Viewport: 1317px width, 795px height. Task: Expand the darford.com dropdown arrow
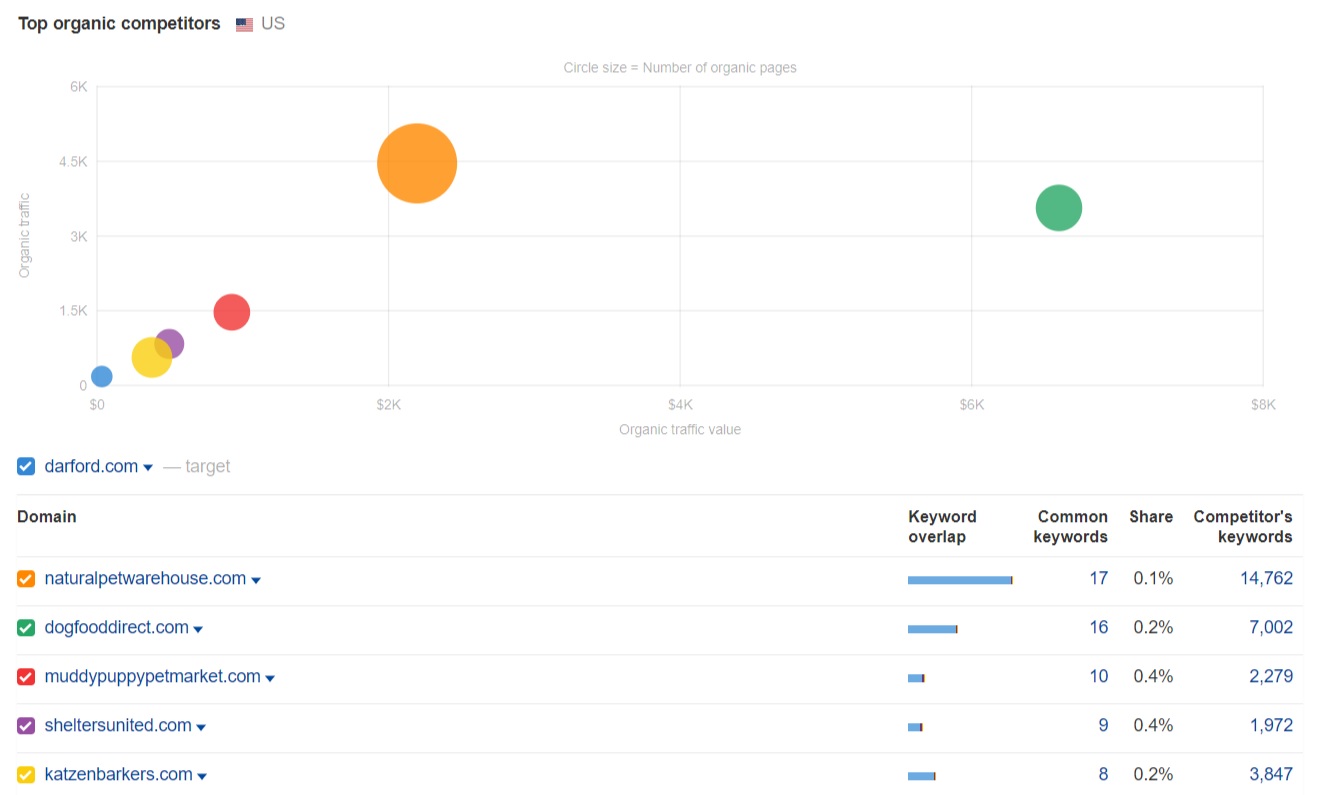pyautogui.click(x=148, y=468)
